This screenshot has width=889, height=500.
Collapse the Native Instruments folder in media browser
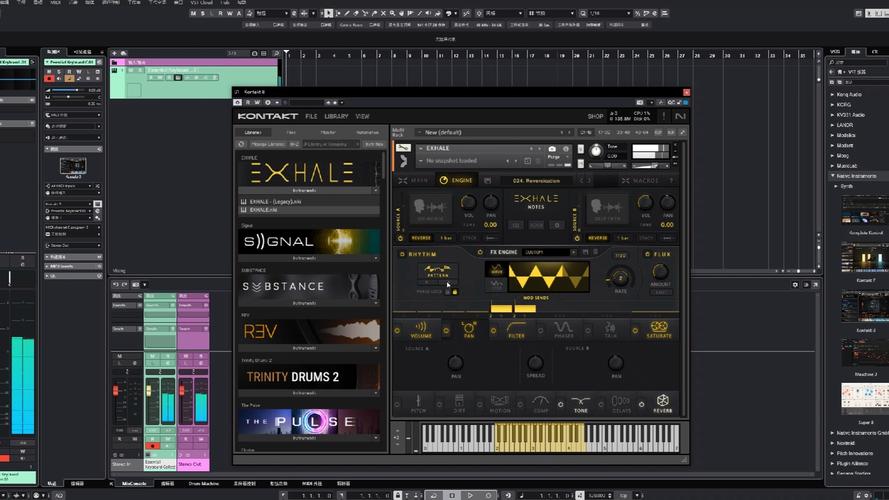tap(832, 176)
